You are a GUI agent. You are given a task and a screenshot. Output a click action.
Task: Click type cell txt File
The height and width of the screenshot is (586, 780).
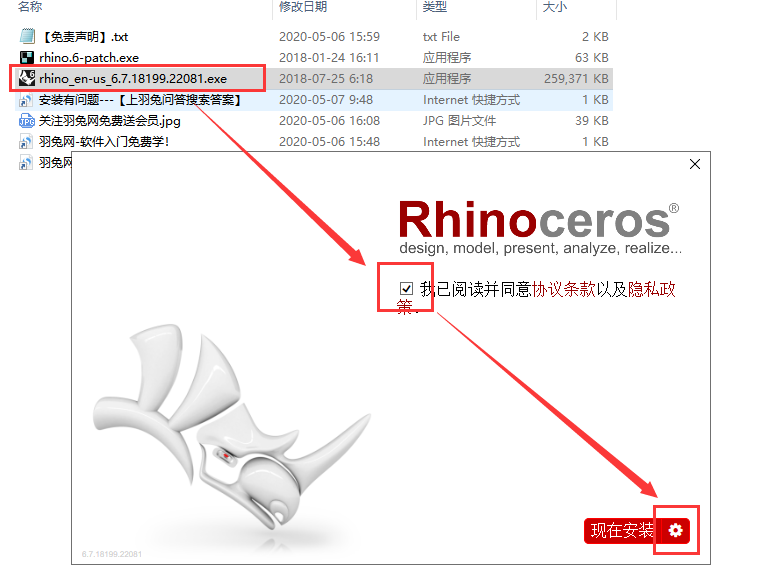click(441, 37)
